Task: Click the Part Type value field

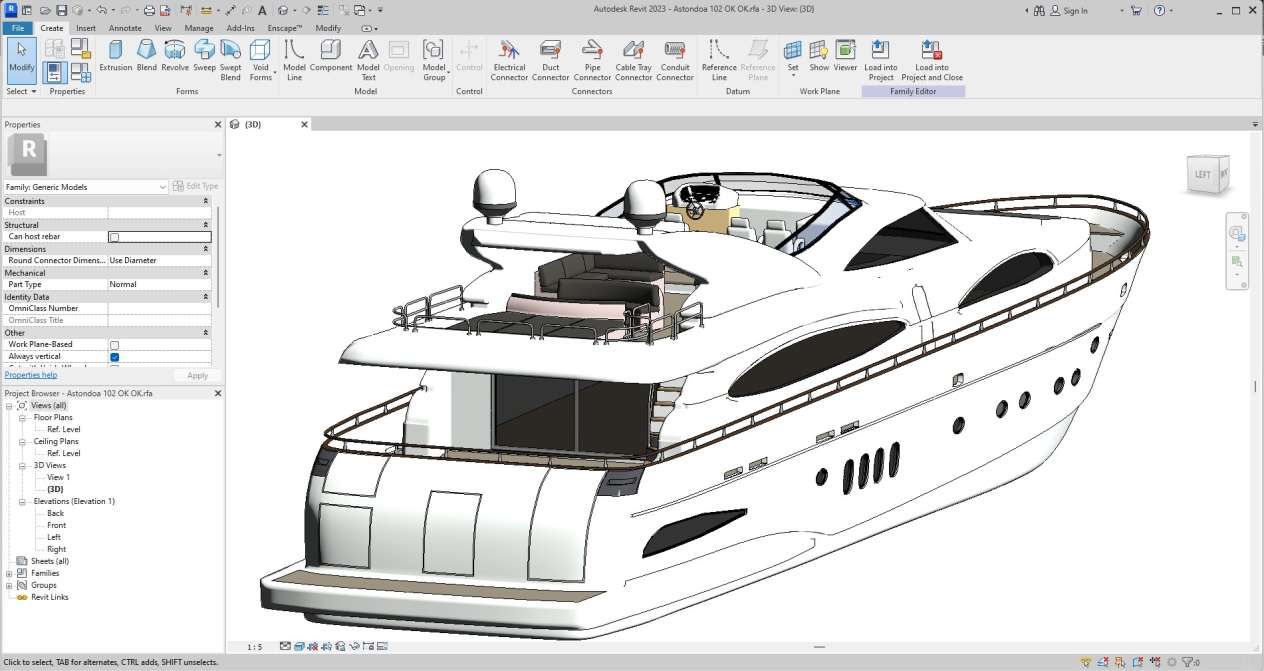Action: pyautogui.click(x=159, y=285)
